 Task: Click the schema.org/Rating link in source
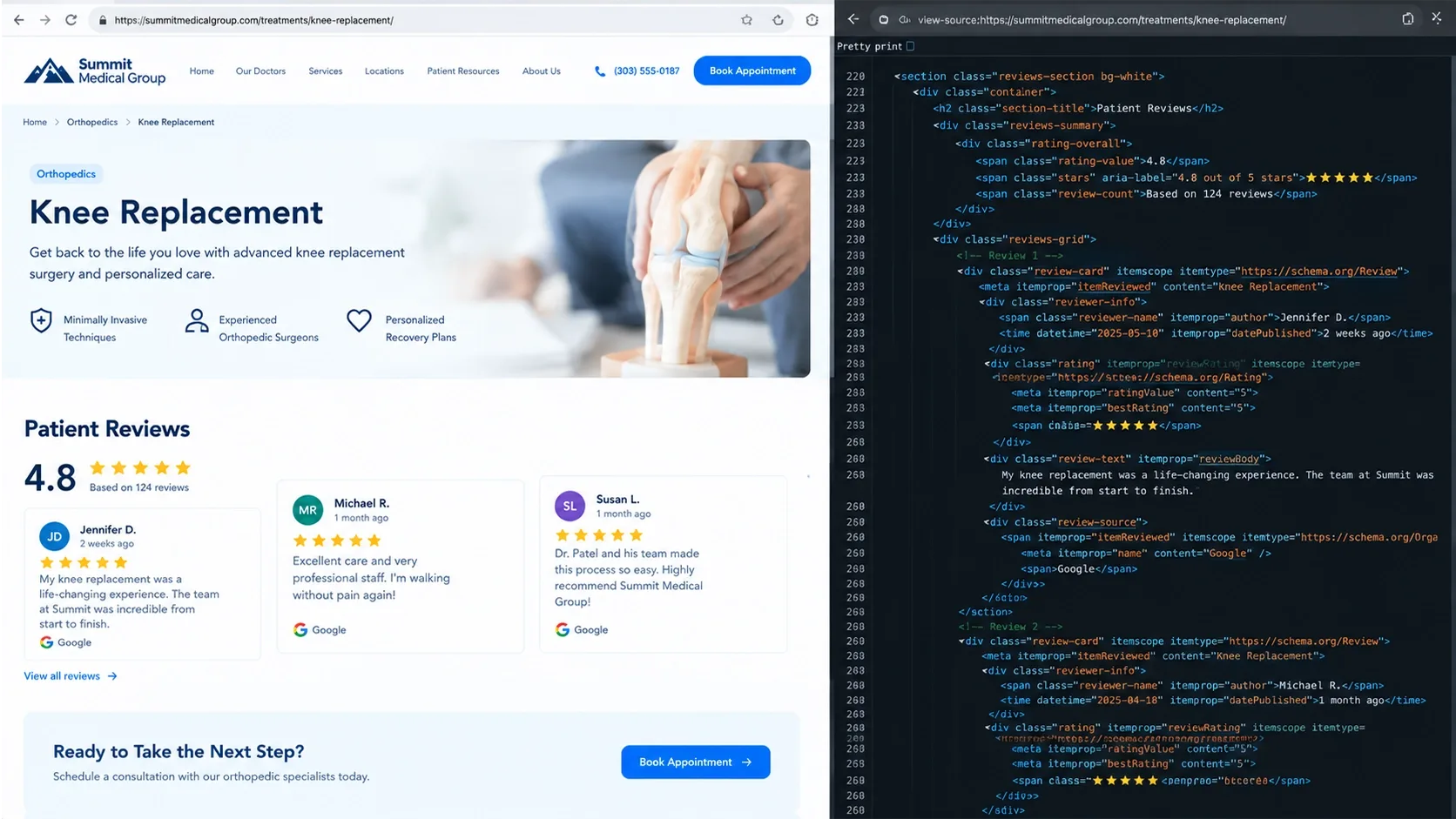tap(1159, 377)
